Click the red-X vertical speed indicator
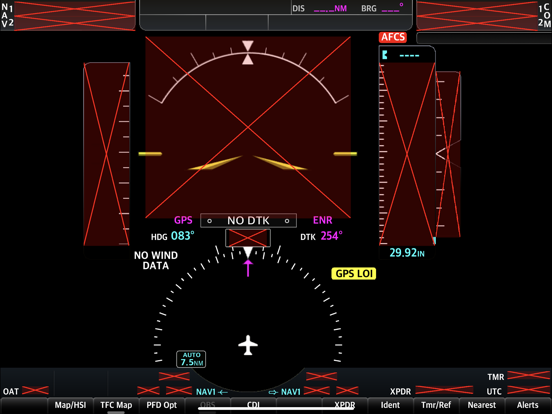Image resolution: width=552 pixels, height=414 pixels. point(448,154)
